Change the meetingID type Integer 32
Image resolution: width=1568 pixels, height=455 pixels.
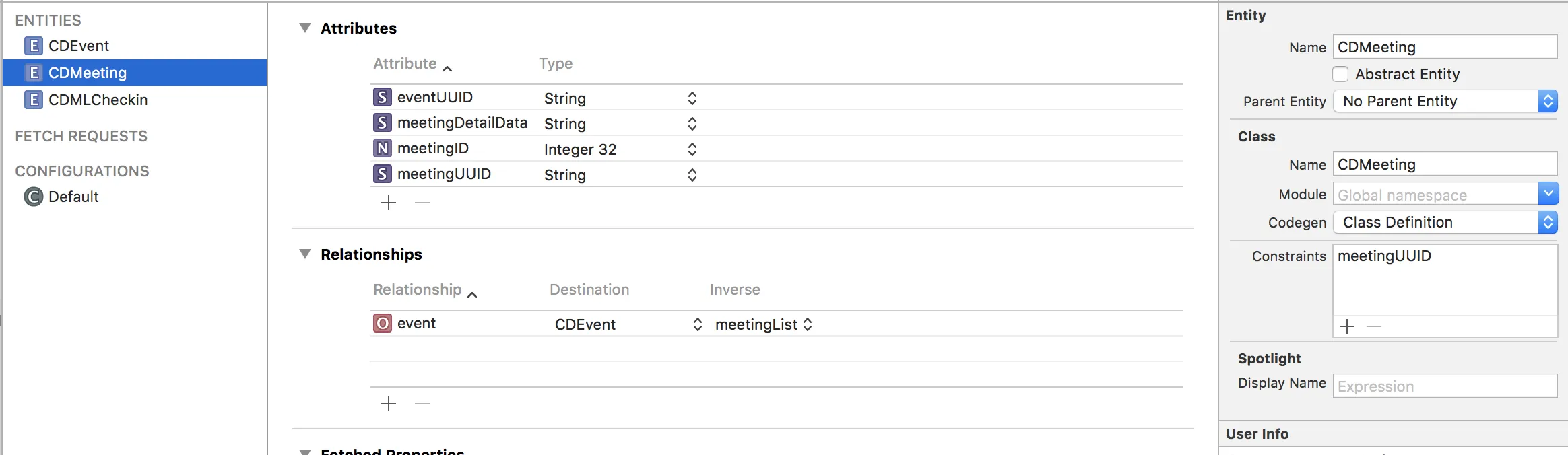620,149
